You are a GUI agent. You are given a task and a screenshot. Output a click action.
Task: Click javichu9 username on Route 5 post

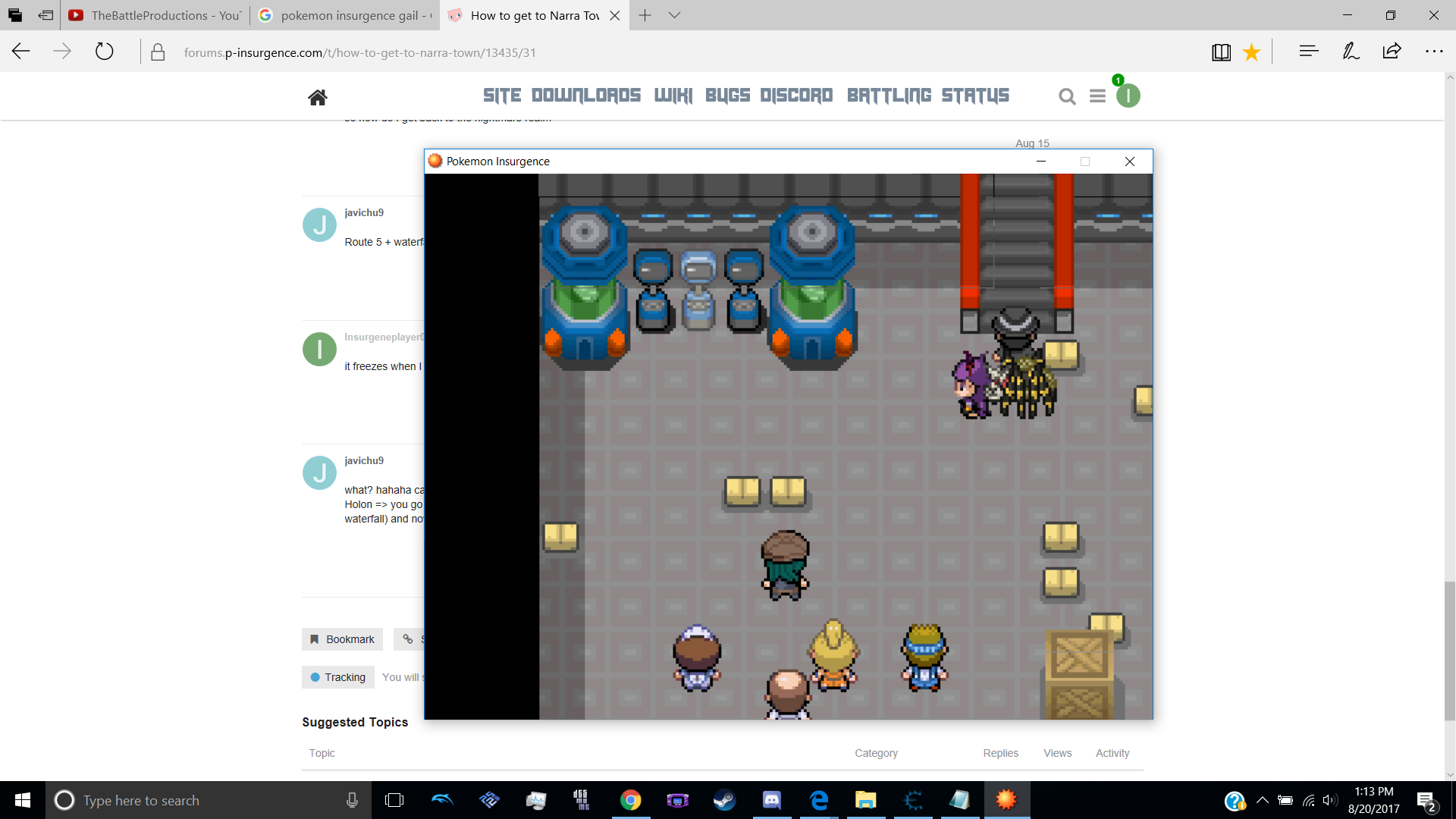click(364, 212)
